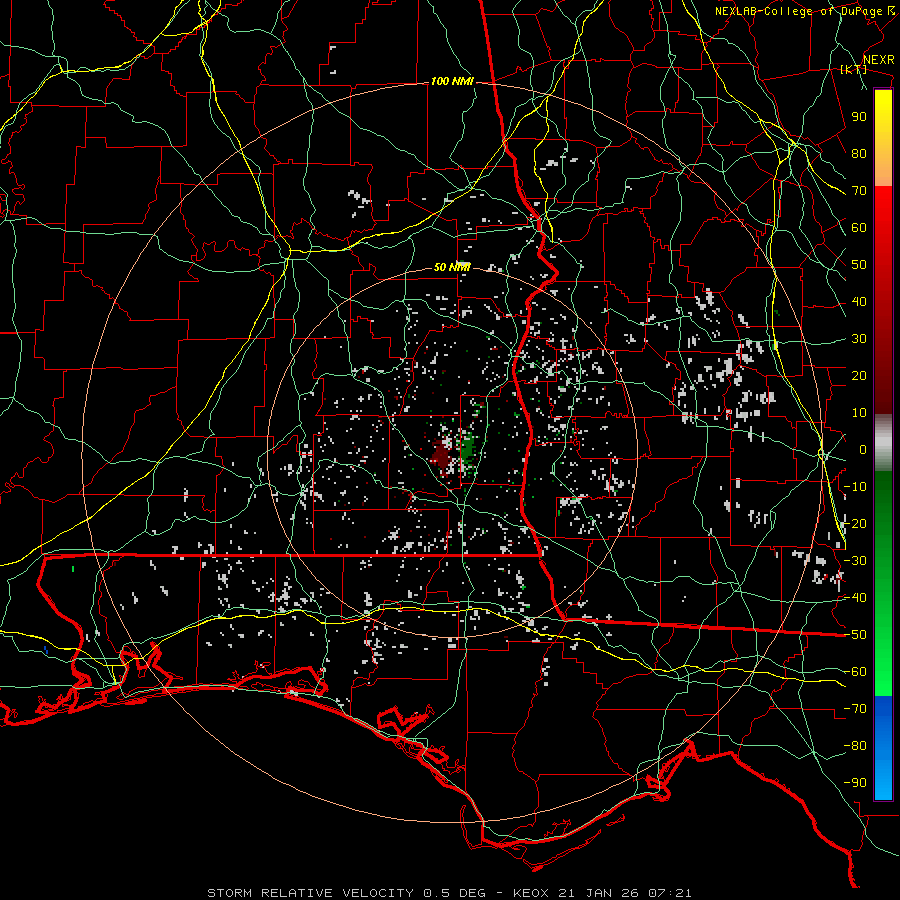
Task: Click the 60 value on velocity scale
Action: [x=859, y=228]
